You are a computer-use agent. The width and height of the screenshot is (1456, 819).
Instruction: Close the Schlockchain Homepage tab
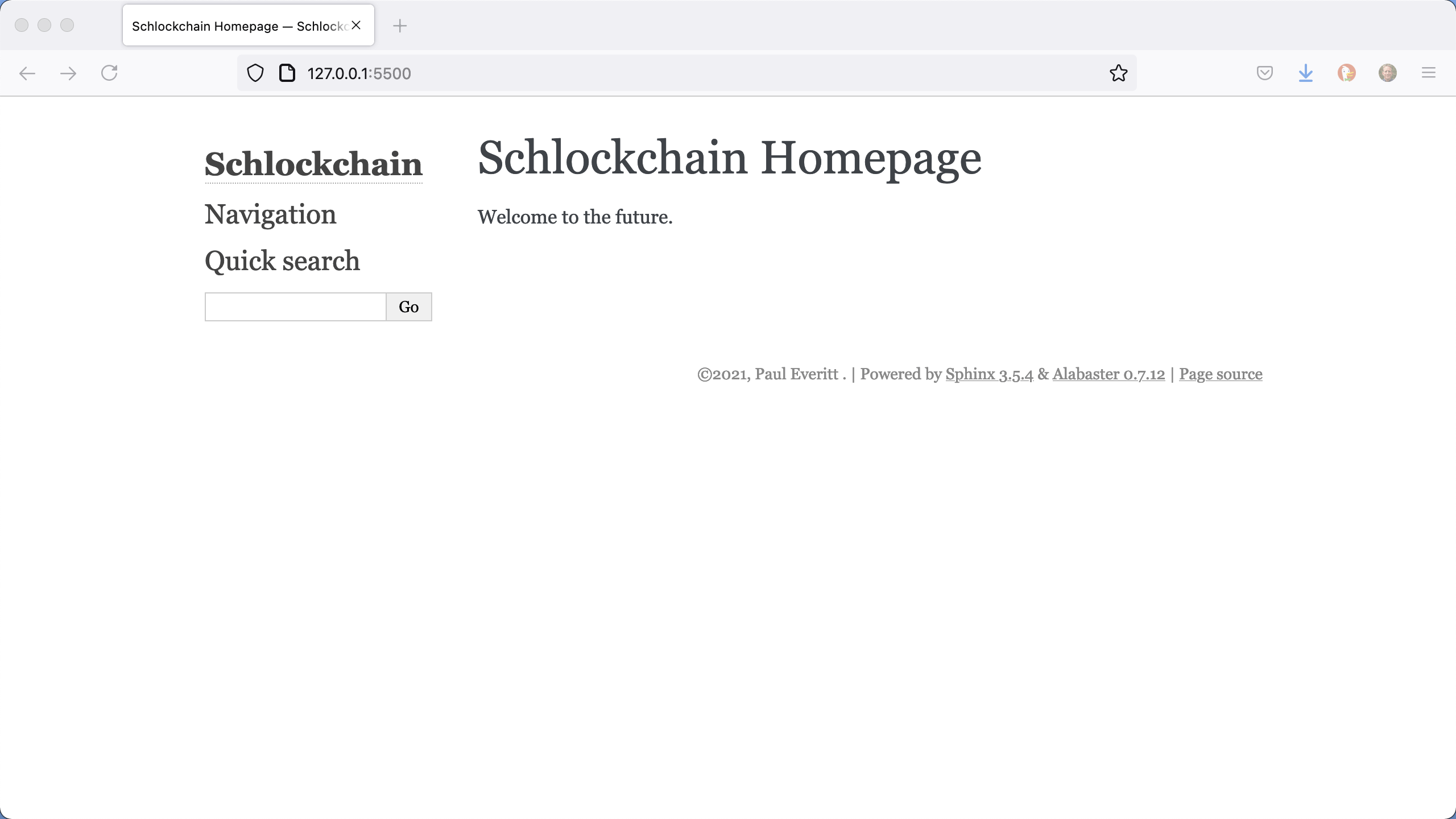pos(356,24)
